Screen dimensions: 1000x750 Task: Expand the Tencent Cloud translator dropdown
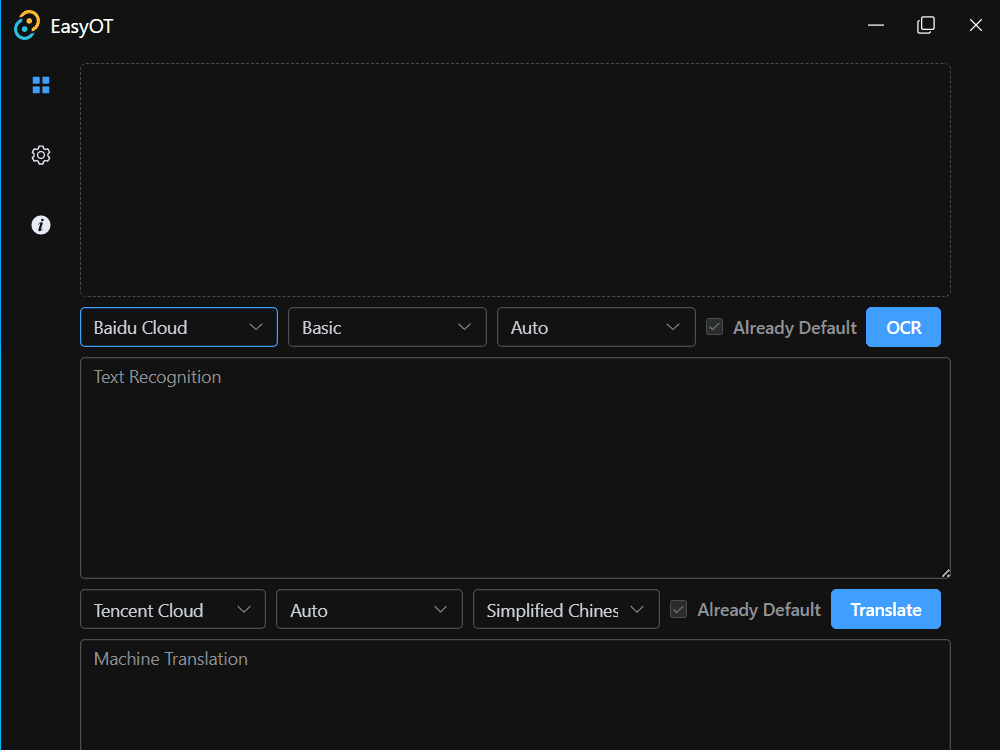(173, 609)
